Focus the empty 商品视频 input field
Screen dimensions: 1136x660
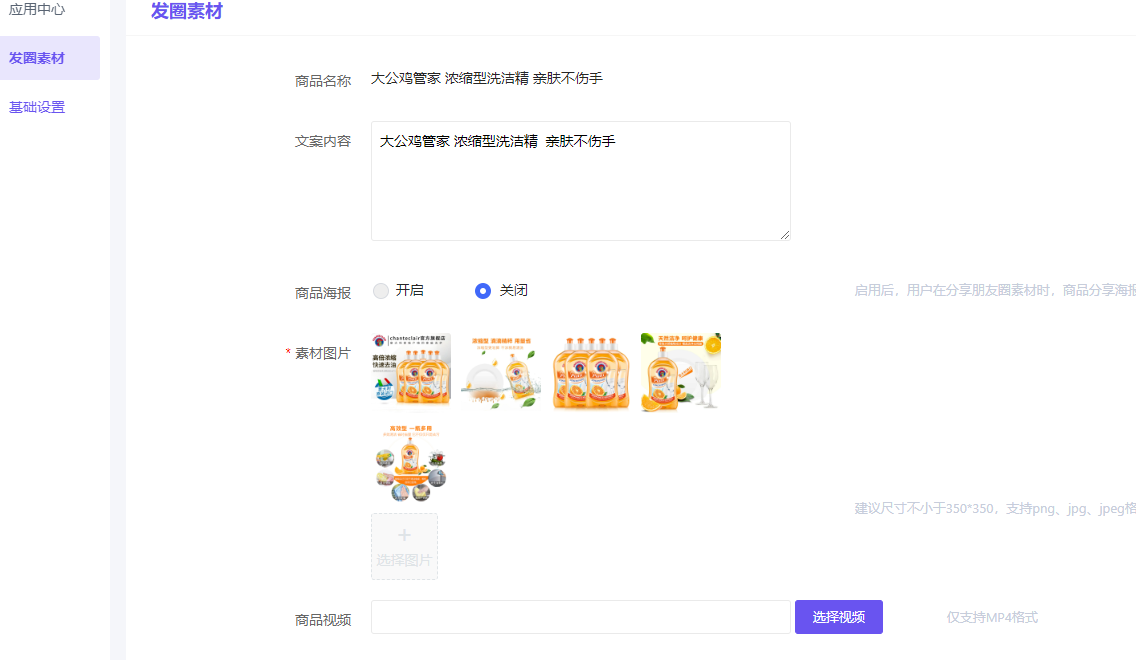click(580, 617)
